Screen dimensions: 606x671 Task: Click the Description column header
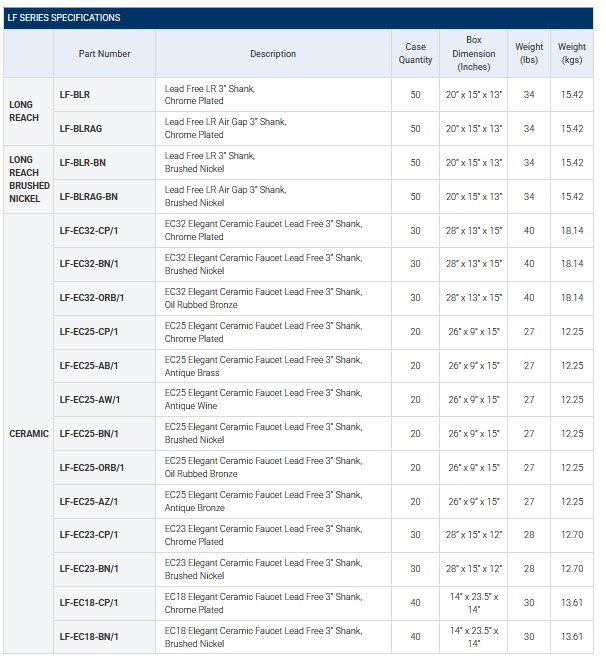[x=273, y=54]
